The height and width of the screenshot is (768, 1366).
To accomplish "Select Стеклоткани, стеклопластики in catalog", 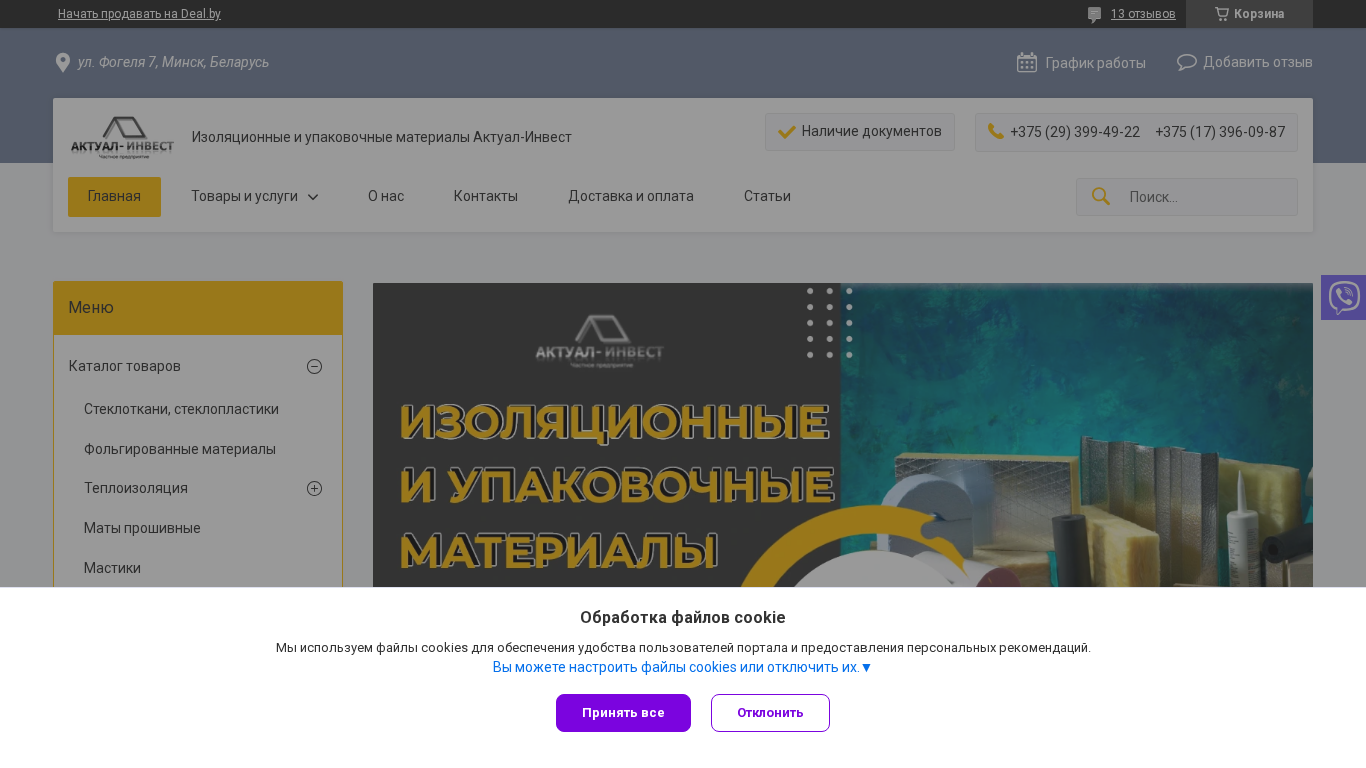I will coord(181,409).
